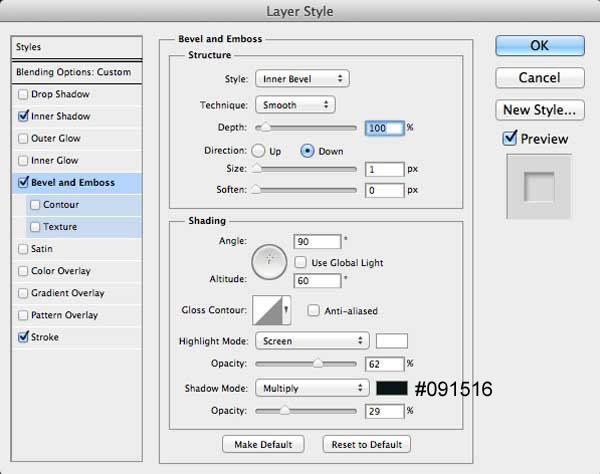Select the Satin effect label
Viewport: 600px width, 474px height.
42,249
